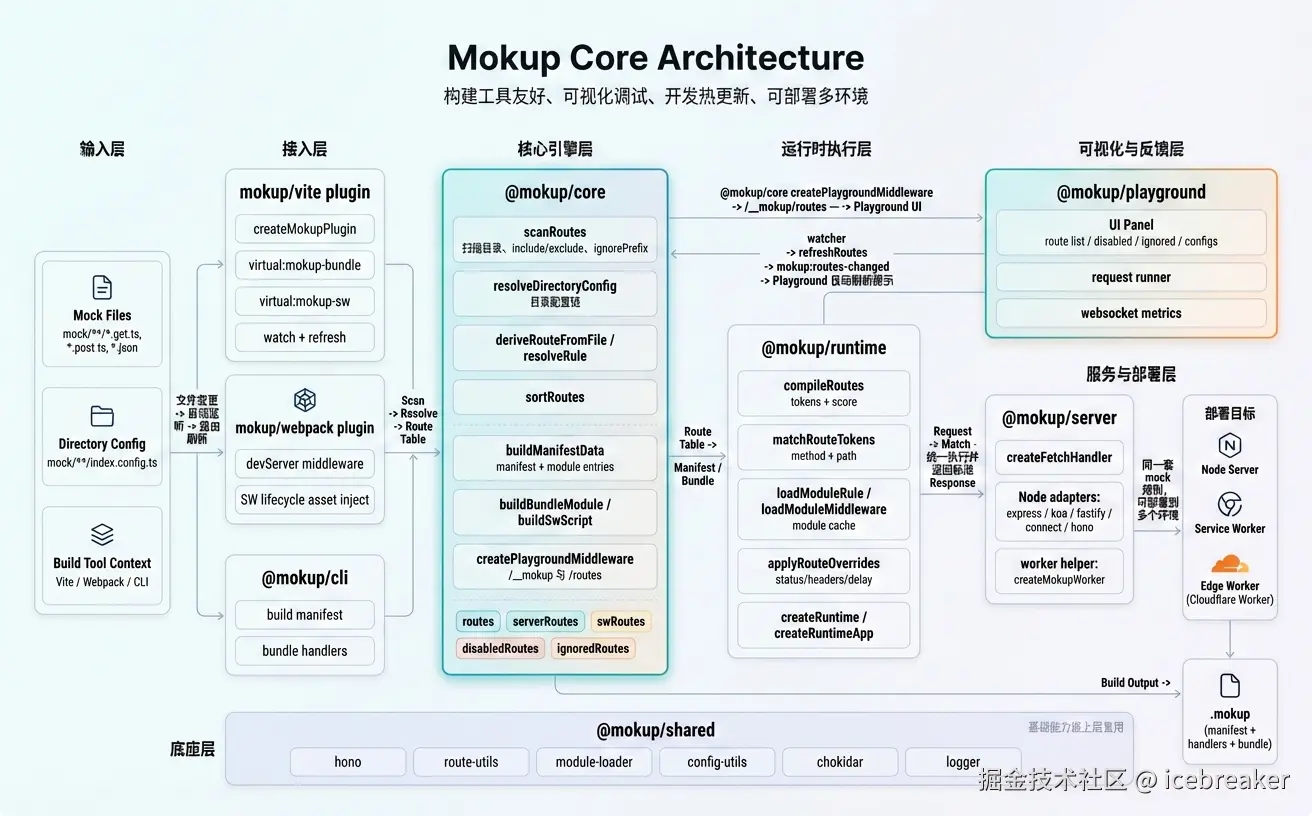Screen dimensions: 1312x816
Task: Click the UI Panel box
Action: click(1131, 232)
